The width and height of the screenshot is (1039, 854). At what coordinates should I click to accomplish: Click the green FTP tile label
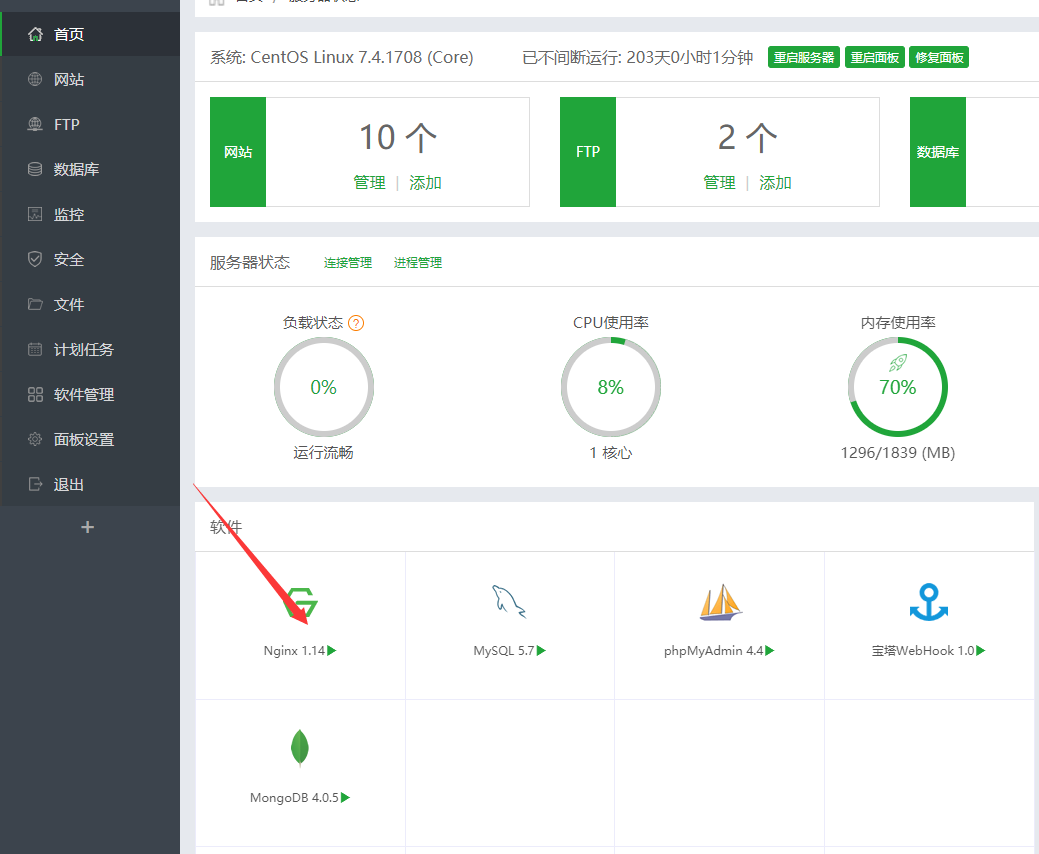tap(588, 152)
